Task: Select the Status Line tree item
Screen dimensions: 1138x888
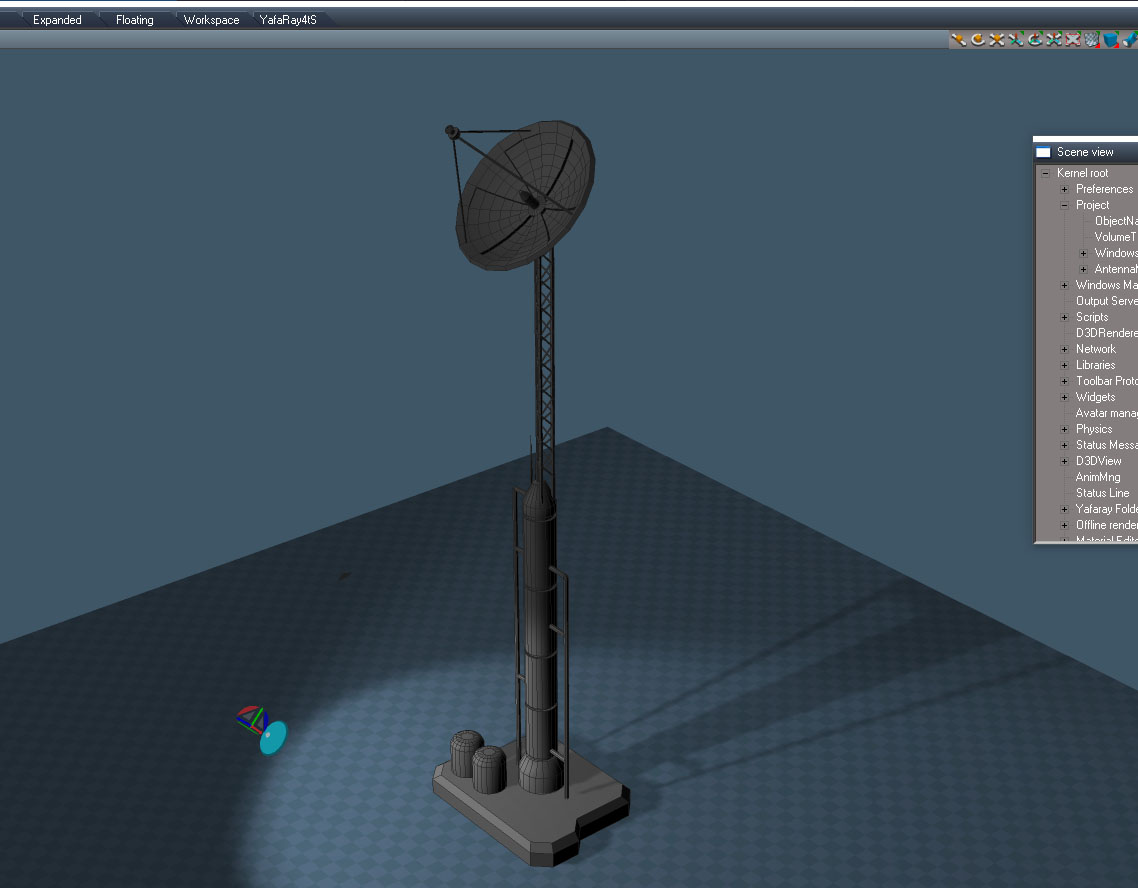Action: (1102, 492)
